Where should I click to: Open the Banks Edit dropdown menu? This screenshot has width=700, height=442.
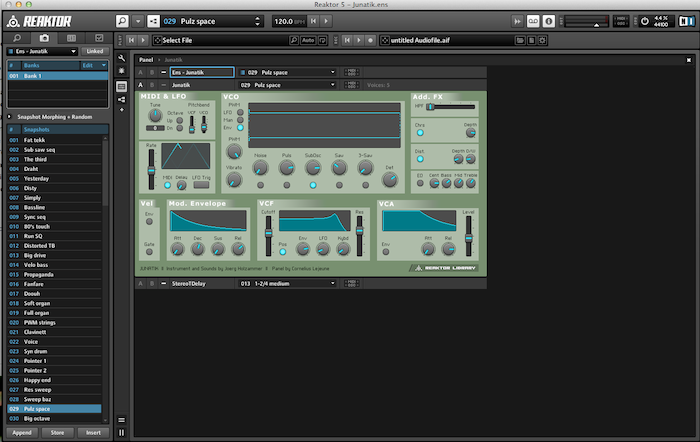[x=94, y=65]
